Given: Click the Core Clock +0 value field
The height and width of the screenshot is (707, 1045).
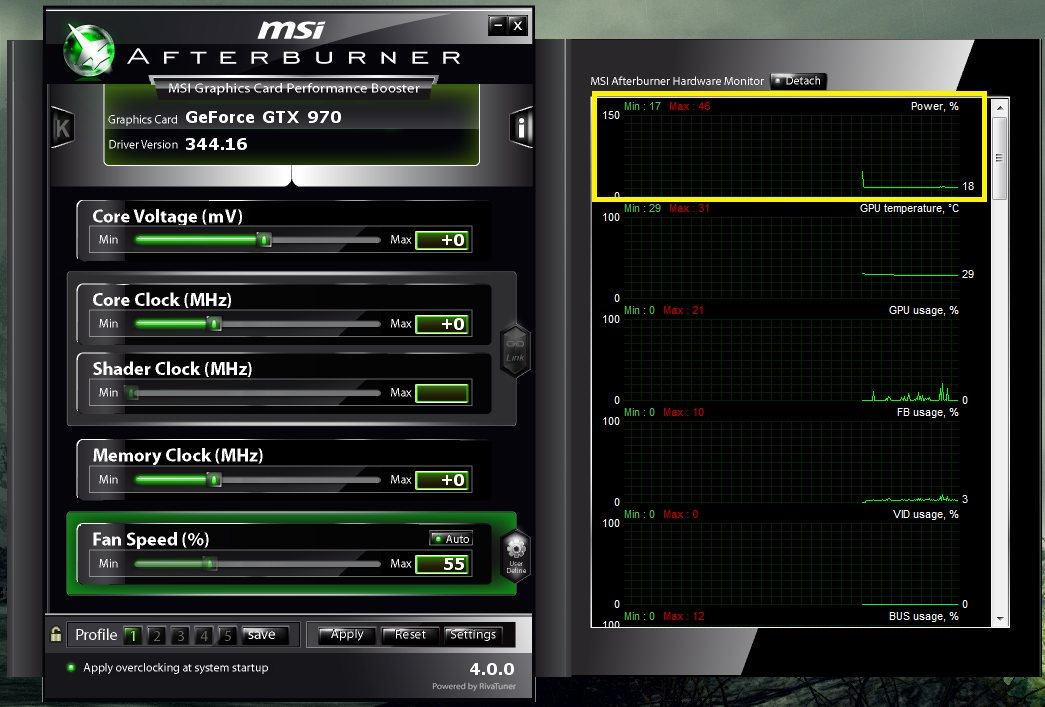Looking at the screenshot, I should (x=443, y=325).
